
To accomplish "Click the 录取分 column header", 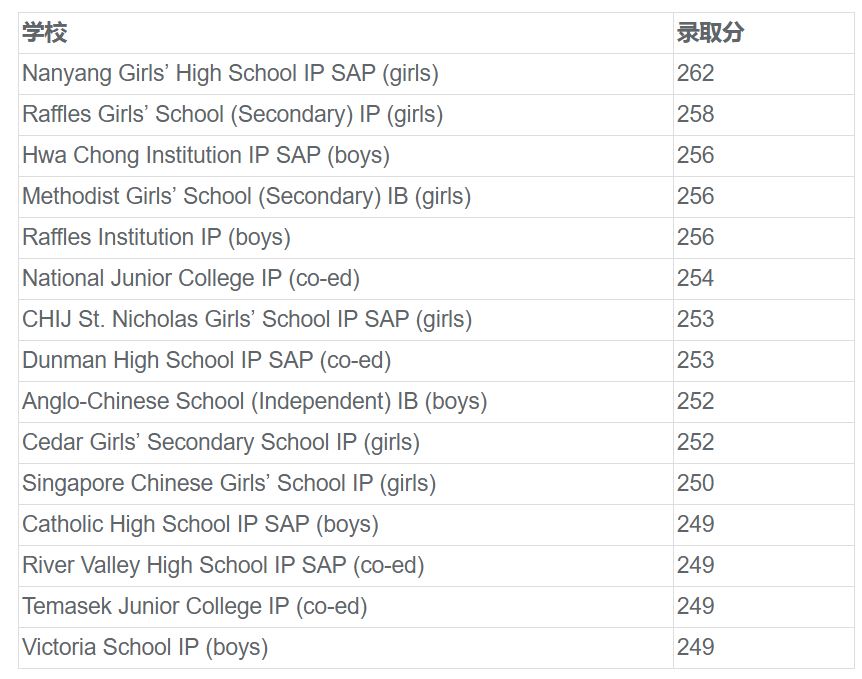I will 710,33.
